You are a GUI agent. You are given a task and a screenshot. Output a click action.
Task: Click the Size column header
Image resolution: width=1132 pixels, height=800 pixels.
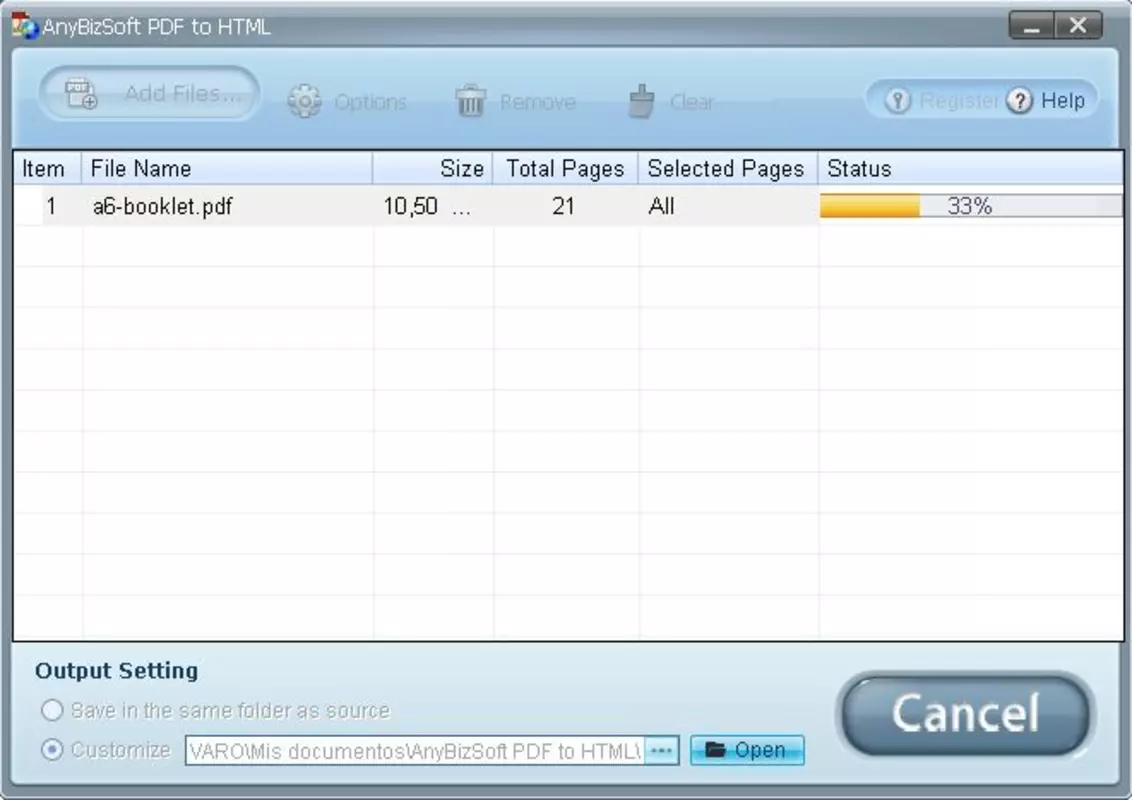point(432,168)
